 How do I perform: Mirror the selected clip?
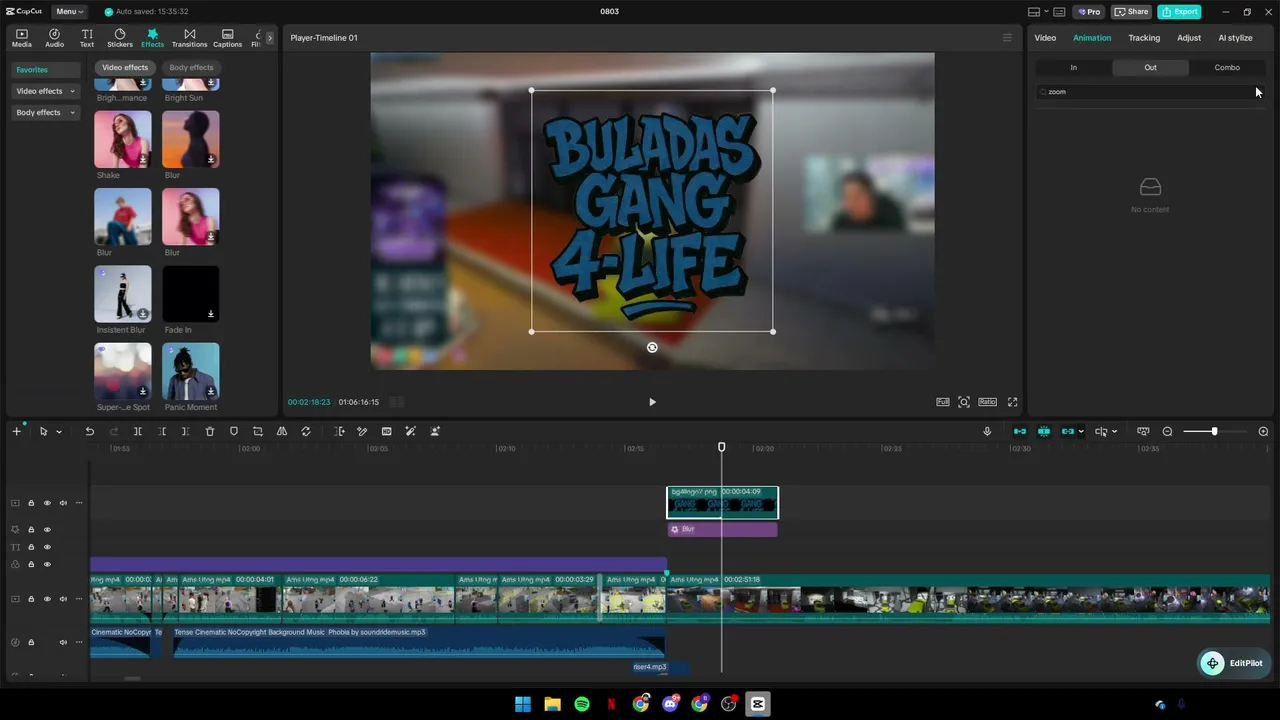coord(282,432)
